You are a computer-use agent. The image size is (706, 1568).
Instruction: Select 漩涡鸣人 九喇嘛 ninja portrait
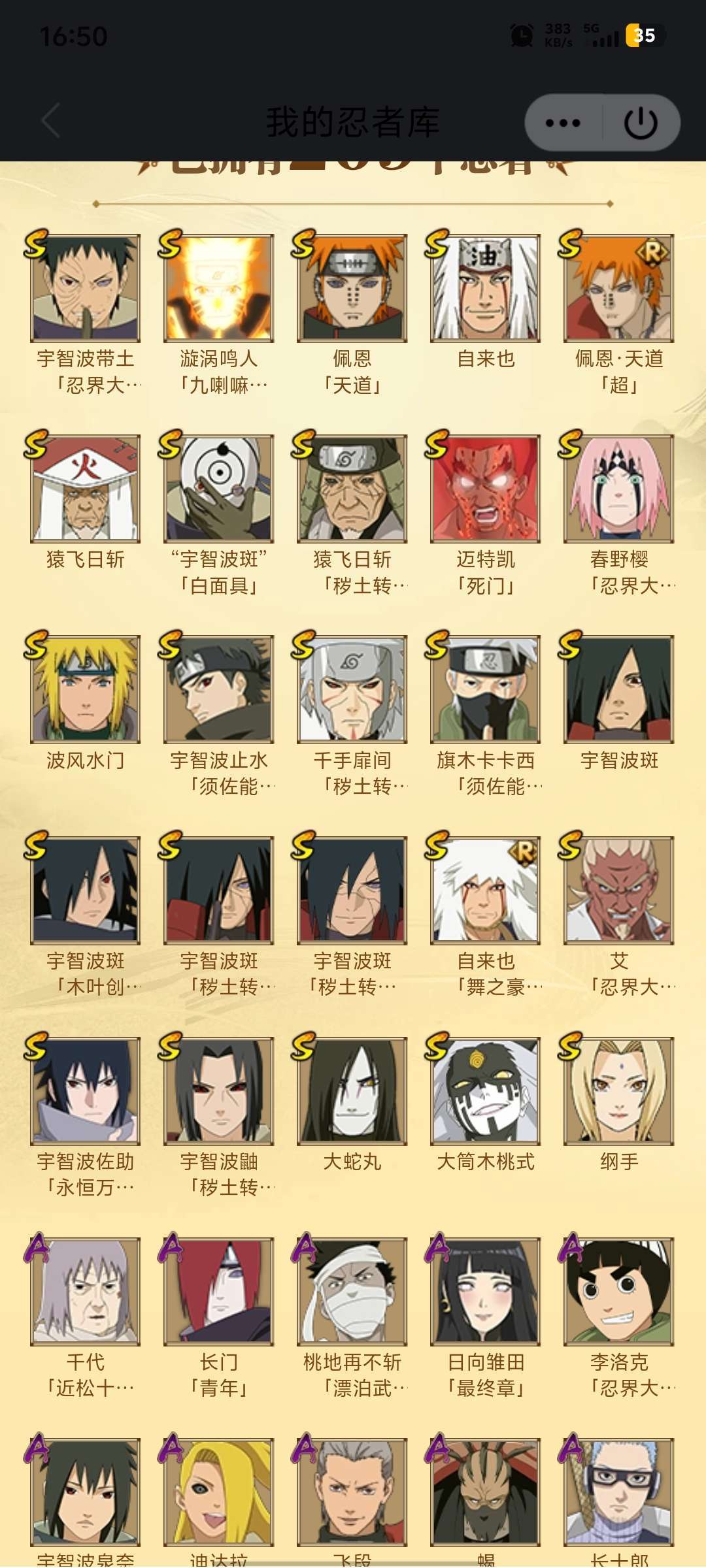point(218,288)
